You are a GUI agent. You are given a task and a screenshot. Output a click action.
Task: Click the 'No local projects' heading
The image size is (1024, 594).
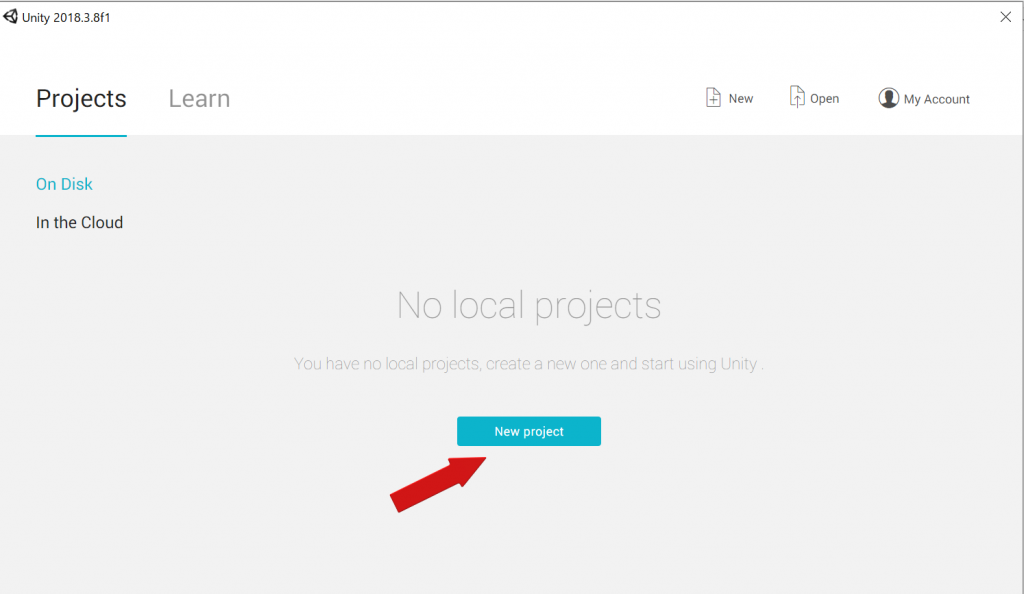tap(529, 305)
